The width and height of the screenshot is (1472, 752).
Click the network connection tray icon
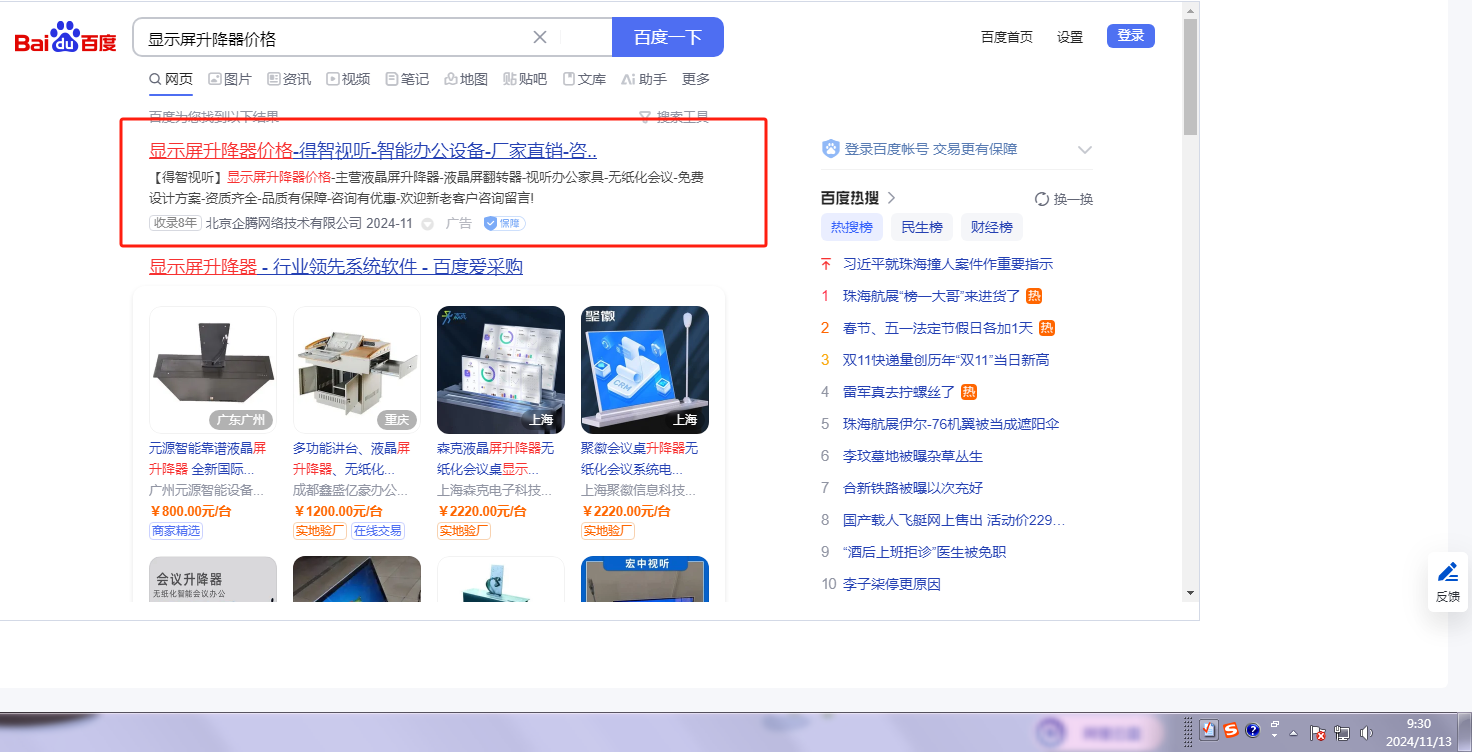(x=1342, y=731)
